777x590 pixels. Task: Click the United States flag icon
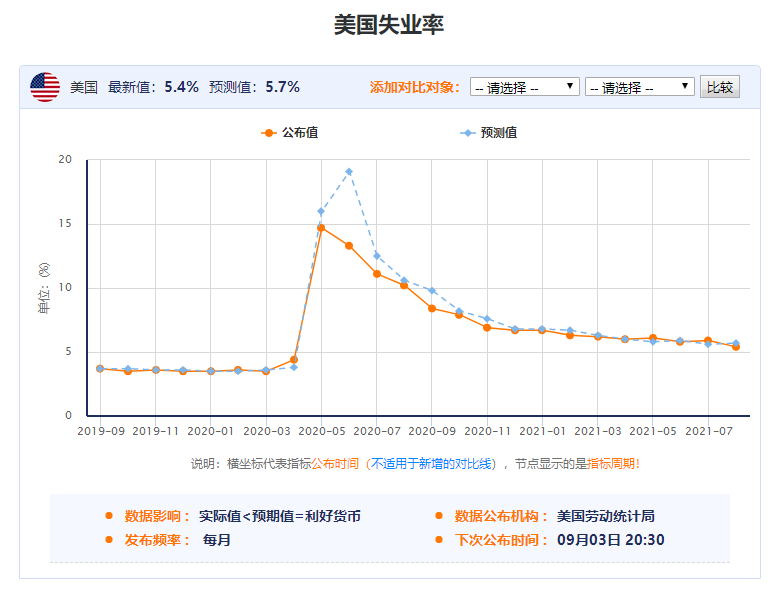point(45,87)
